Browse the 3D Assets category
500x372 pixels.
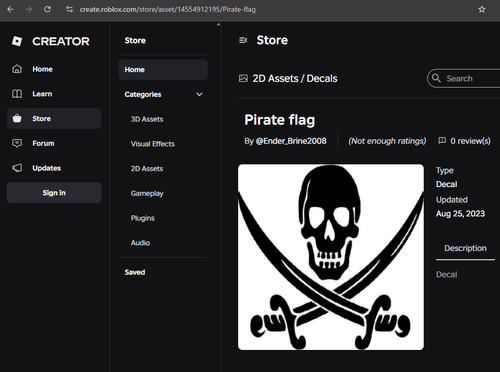(x=147, y=119)
